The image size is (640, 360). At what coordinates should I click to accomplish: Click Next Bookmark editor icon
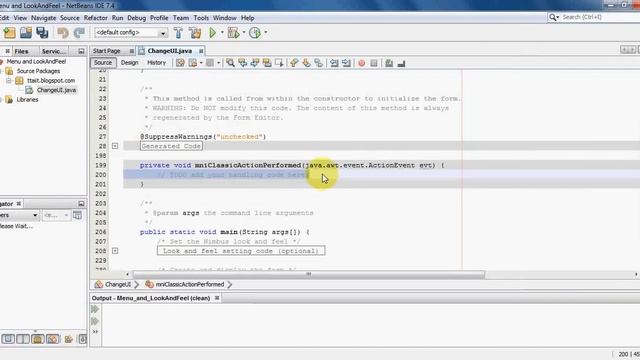pos(306,63)
